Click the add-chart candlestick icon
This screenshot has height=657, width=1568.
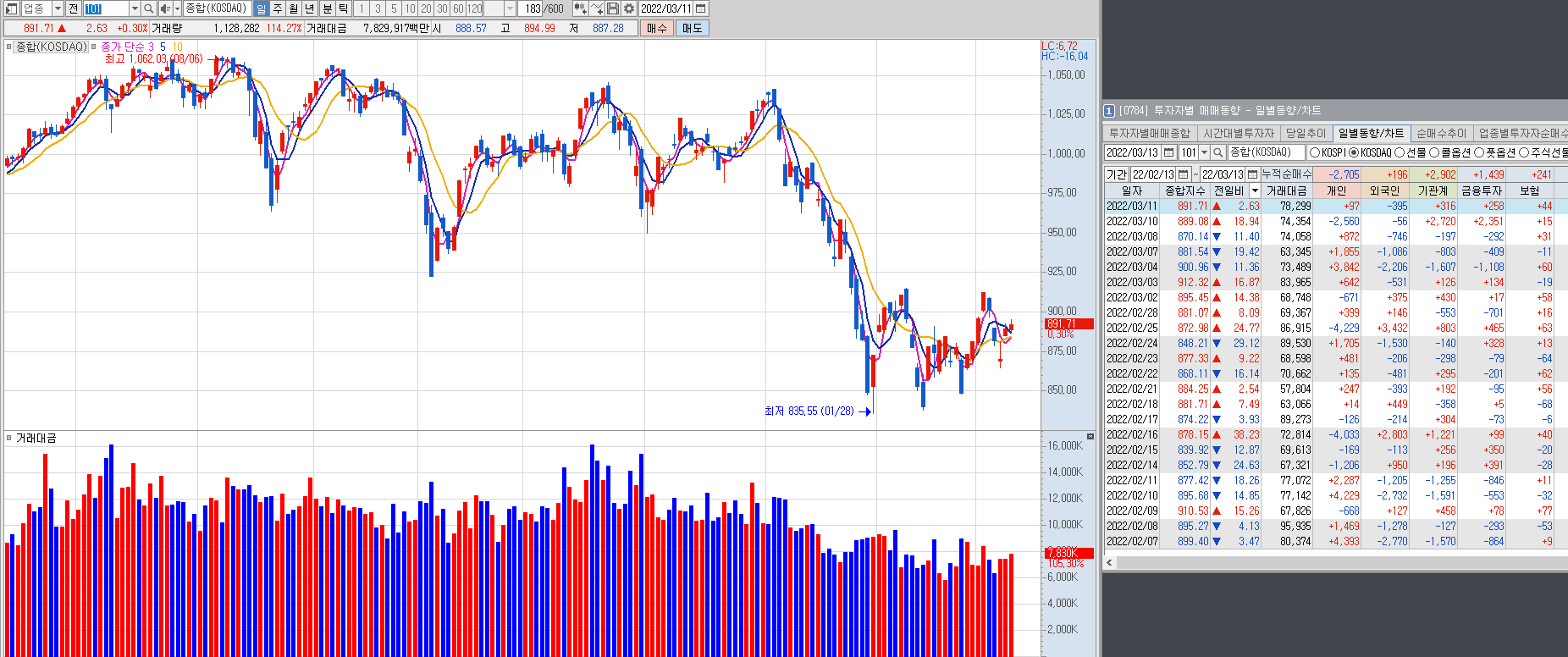click(x=580, y=8)
